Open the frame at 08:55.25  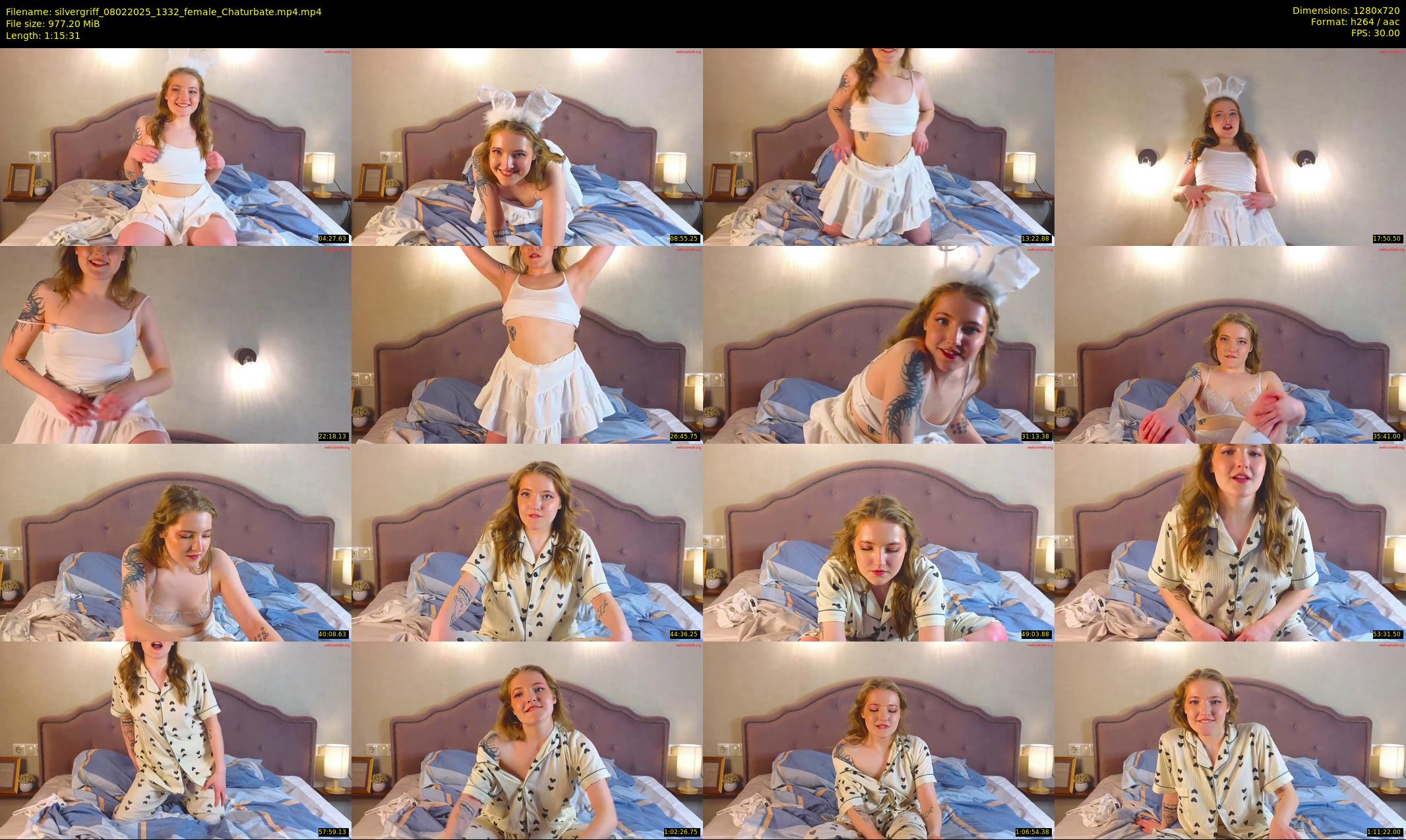(527, 146)
